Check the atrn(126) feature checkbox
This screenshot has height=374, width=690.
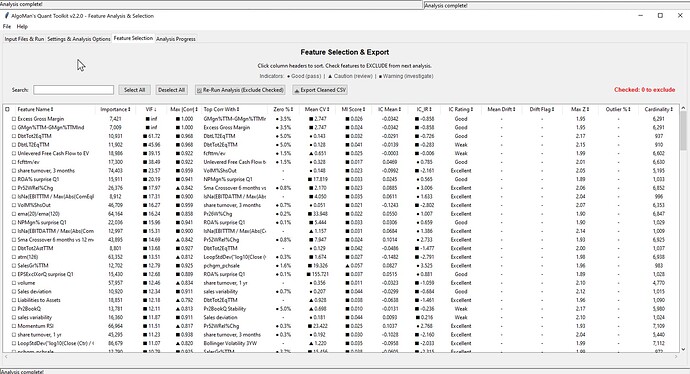pyautogui.click(x=14, y=257)
